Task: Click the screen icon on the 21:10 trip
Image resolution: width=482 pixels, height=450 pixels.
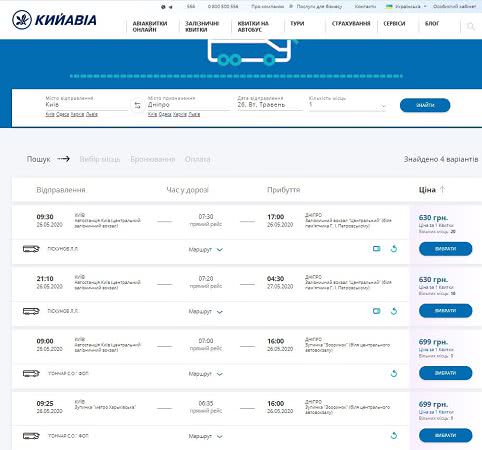Action: point(376,311)
